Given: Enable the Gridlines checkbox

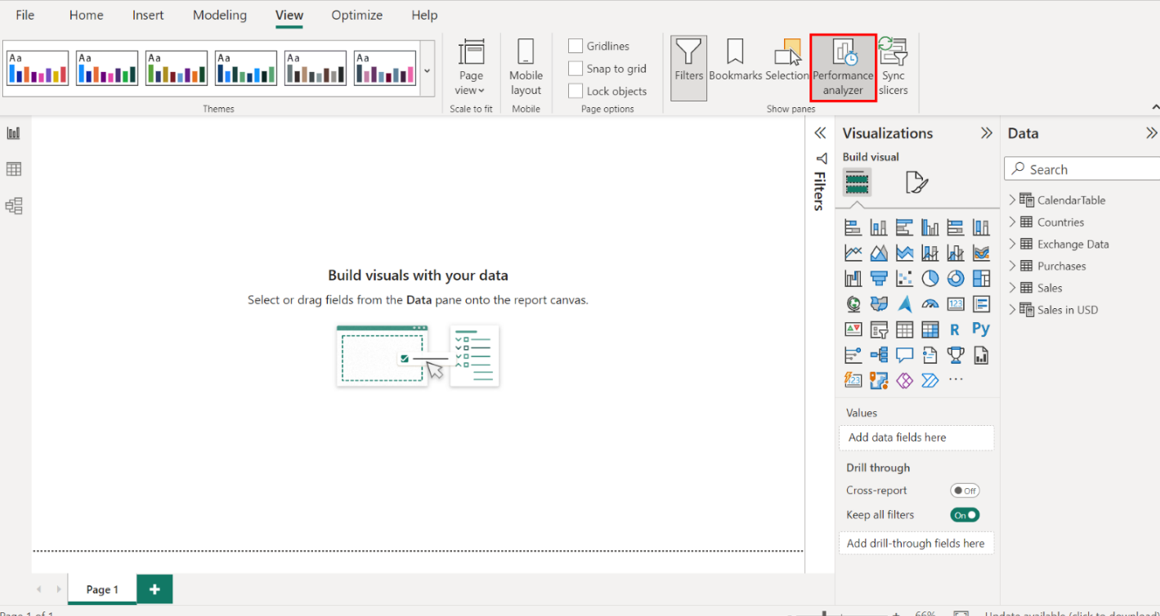Looking at the screenshot, I should 576,46.
